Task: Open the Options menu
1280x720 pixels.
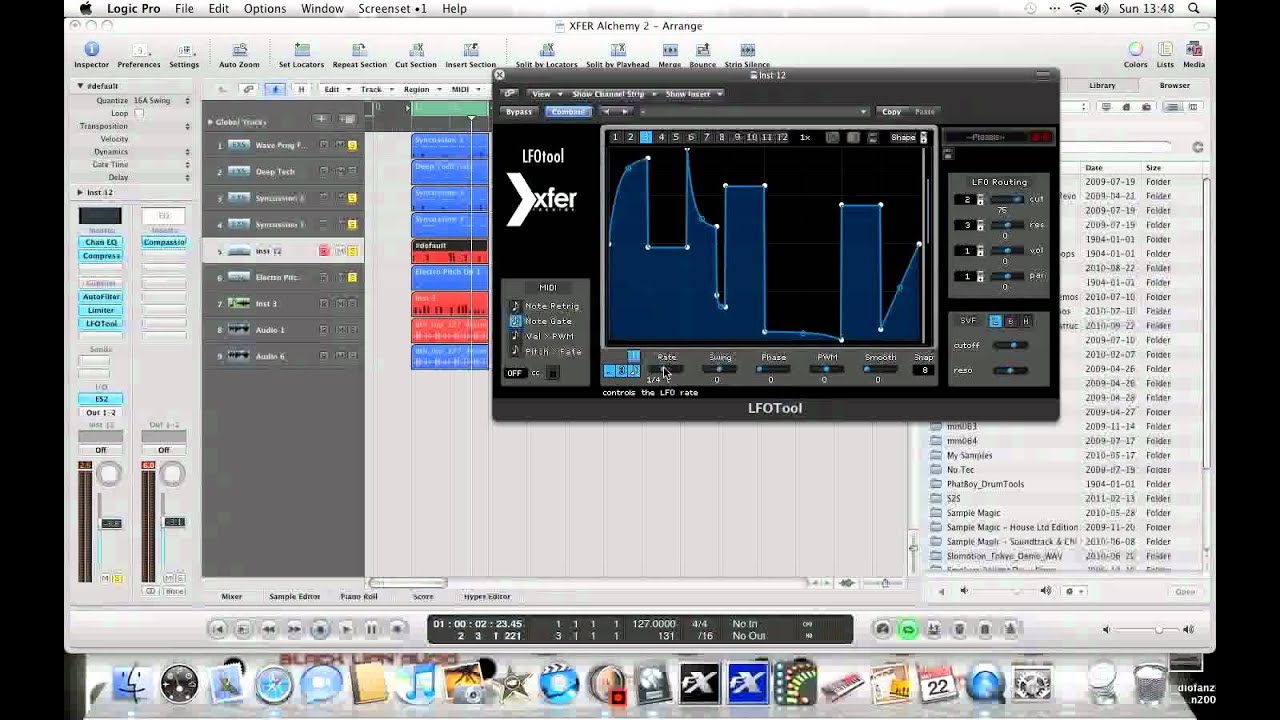Action: click(x=265, y=8)
